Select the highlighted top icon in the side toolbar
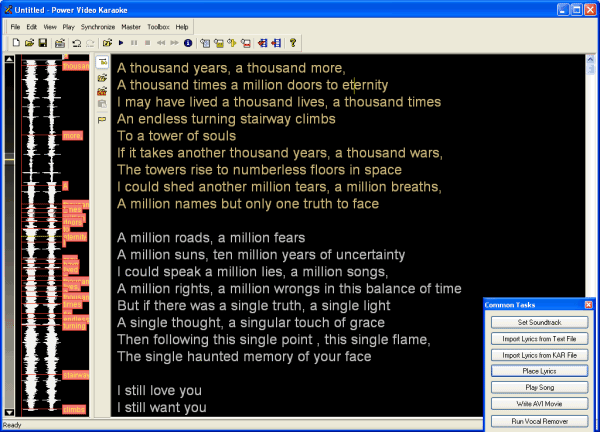 [102, 62]
